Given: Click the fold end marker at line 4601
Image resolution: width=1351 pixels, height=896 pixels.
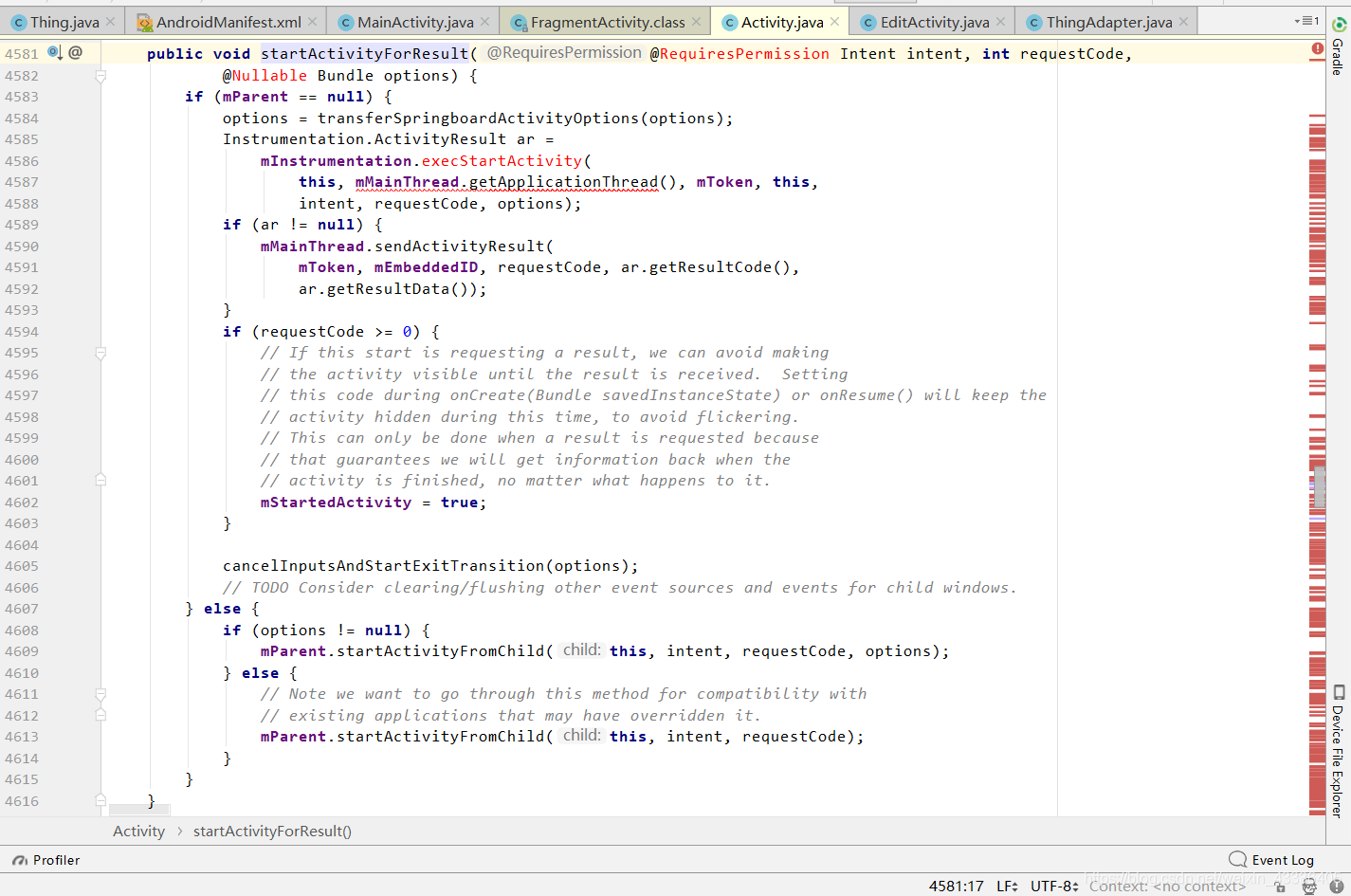Looking at the screenshot, I should 100,481.
